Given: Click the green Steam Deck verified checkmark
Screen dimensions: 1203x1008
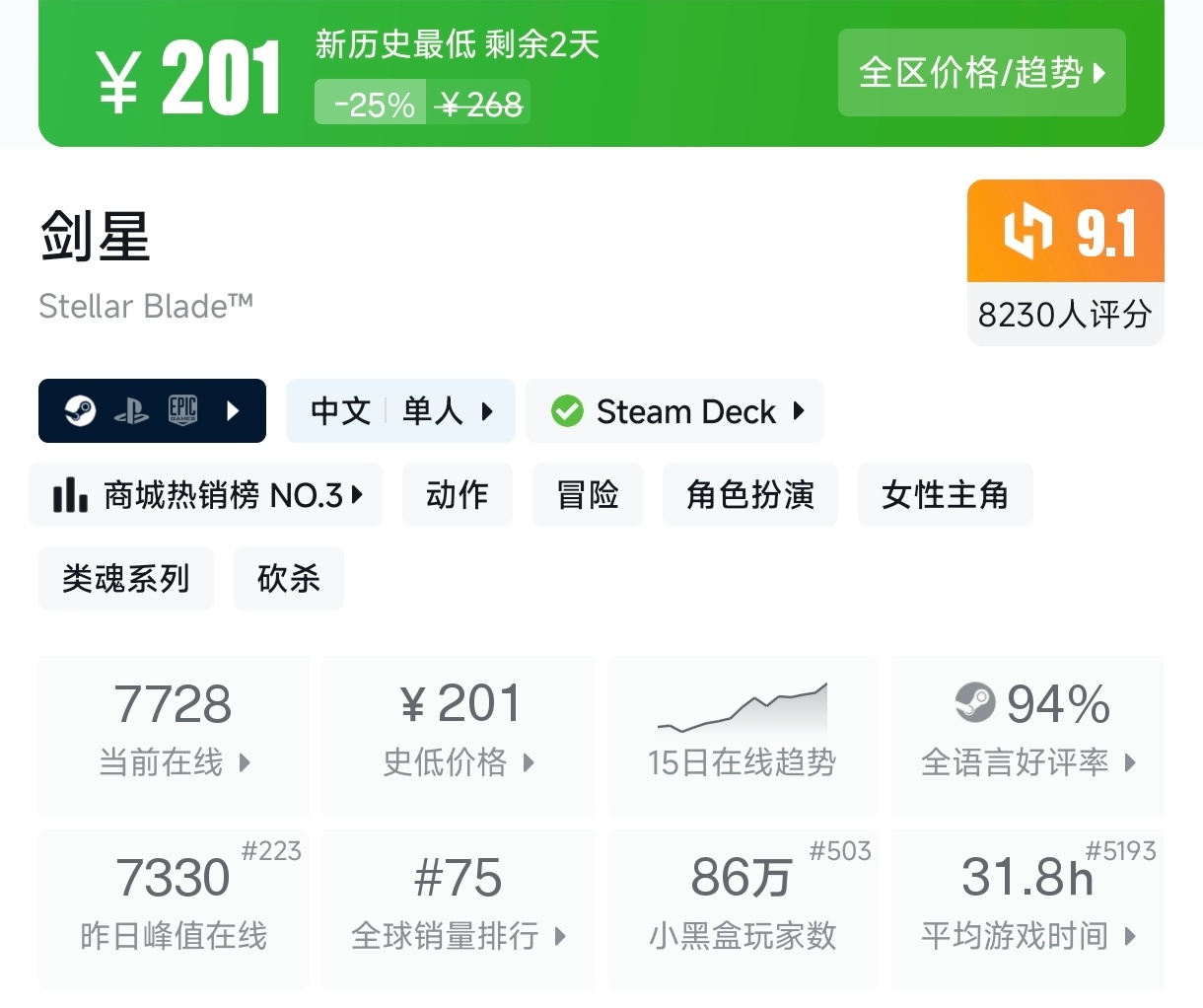Looking at the screenshot, I should 567,410.
